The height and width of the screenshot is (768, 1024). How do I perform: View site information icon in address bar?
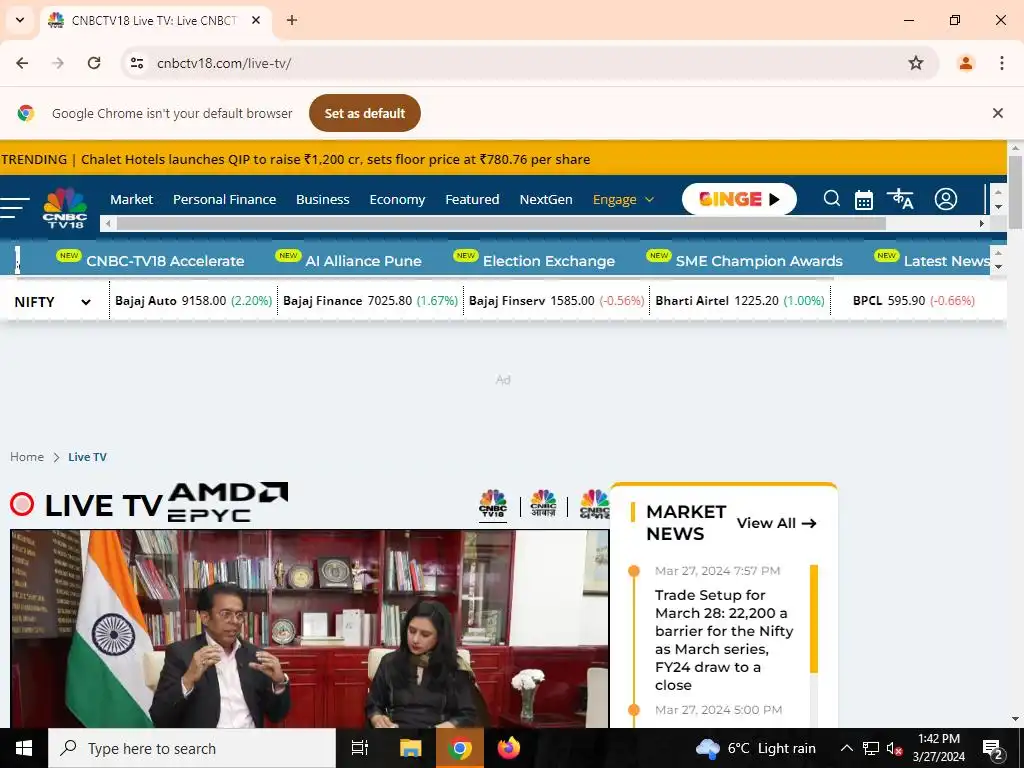pyautogui.click(x=136, y=63)
